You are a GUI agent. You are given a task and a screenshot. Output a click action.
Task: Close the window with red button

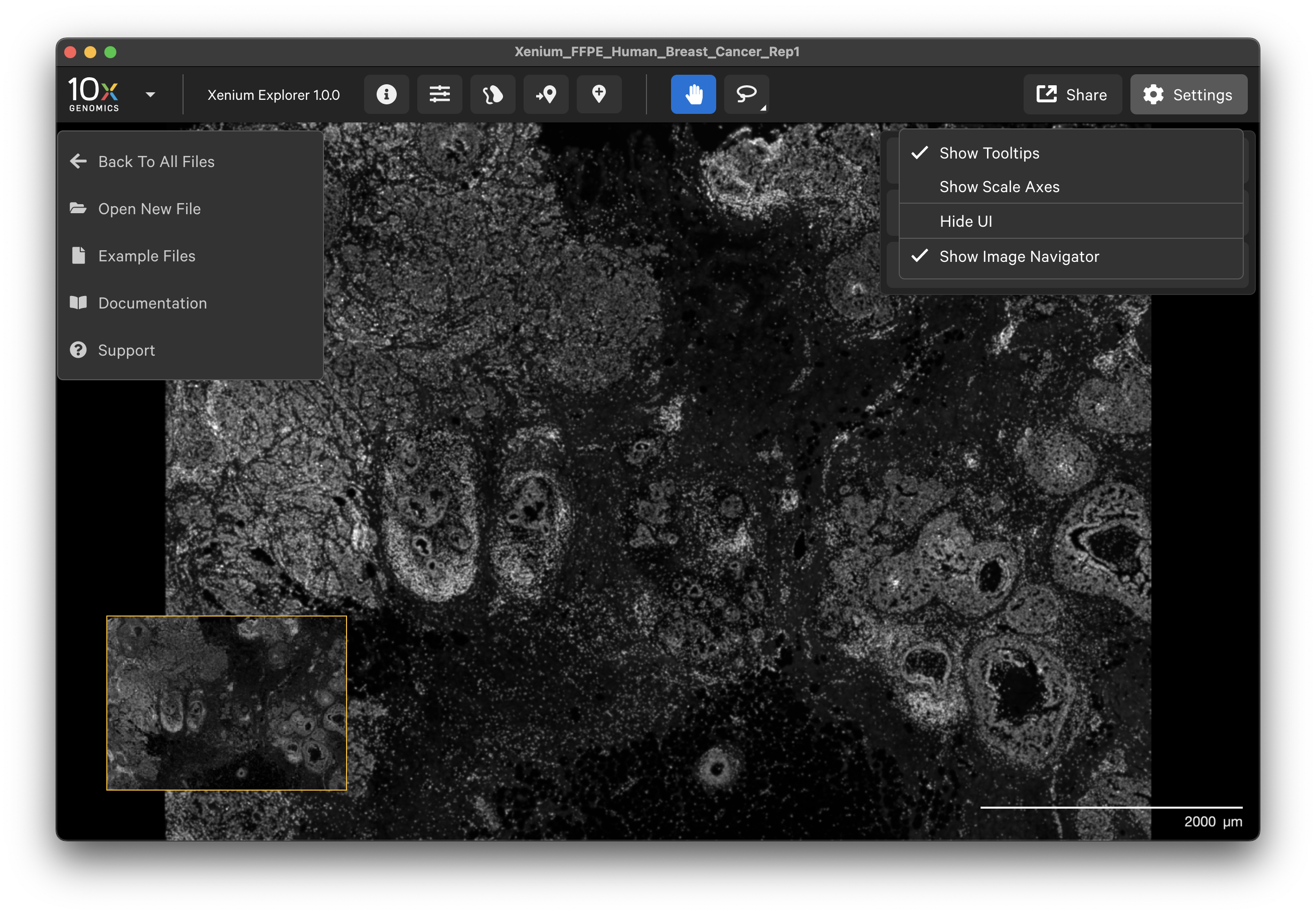coord(71,52)
